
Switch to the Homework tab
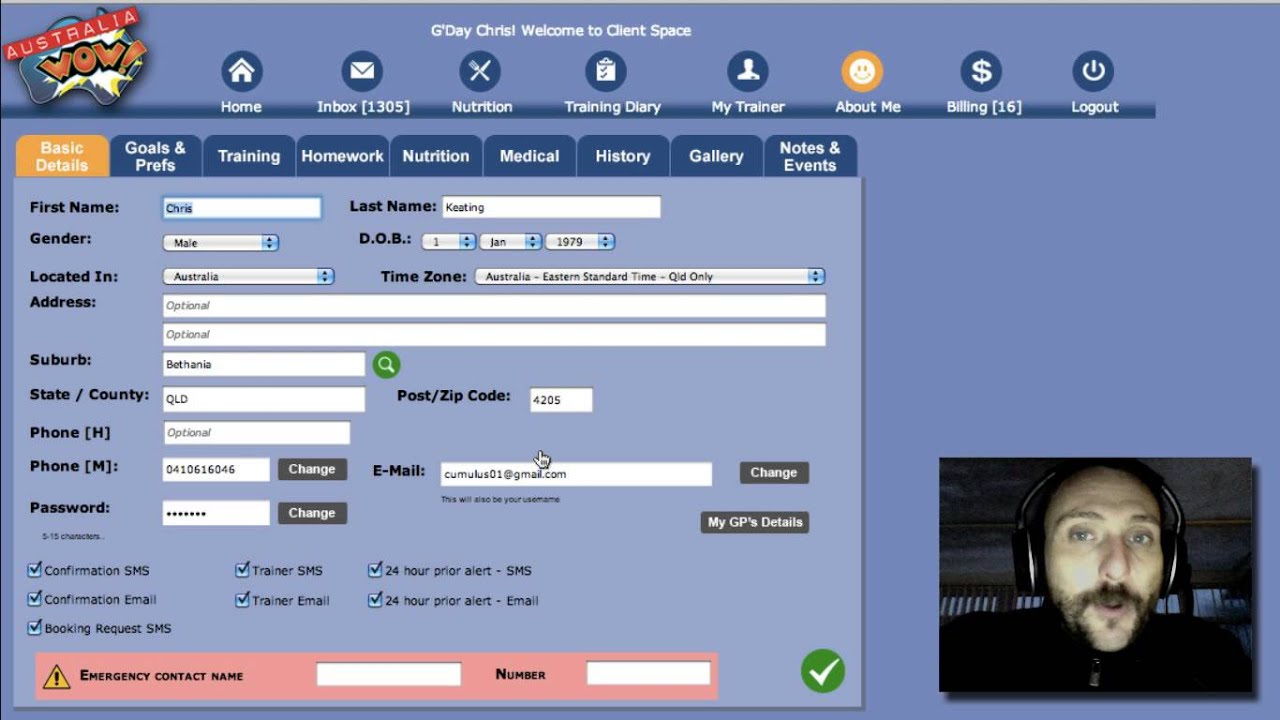tap(342, 156)
